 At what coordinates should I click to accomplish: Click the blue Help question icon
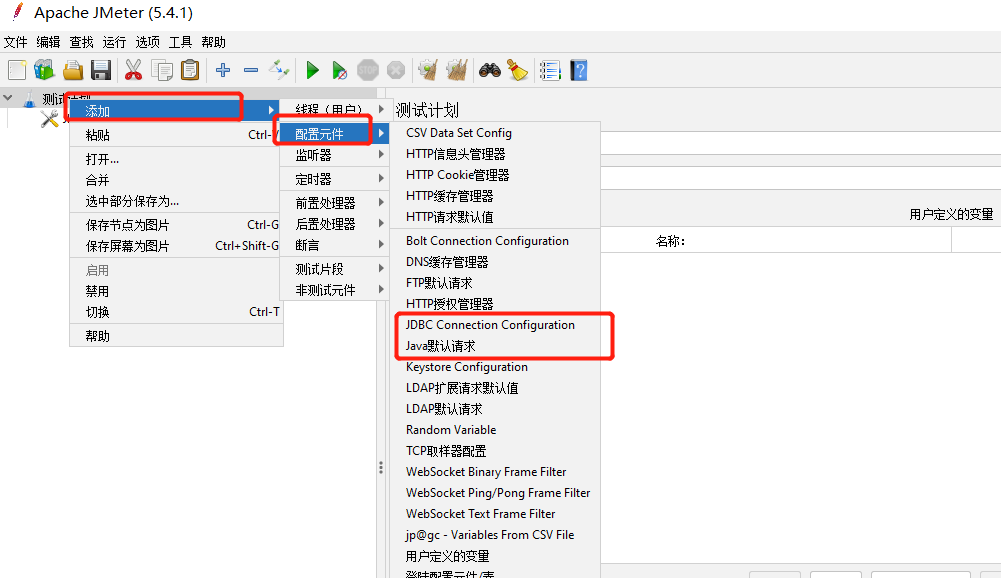(x=578, y=70)
